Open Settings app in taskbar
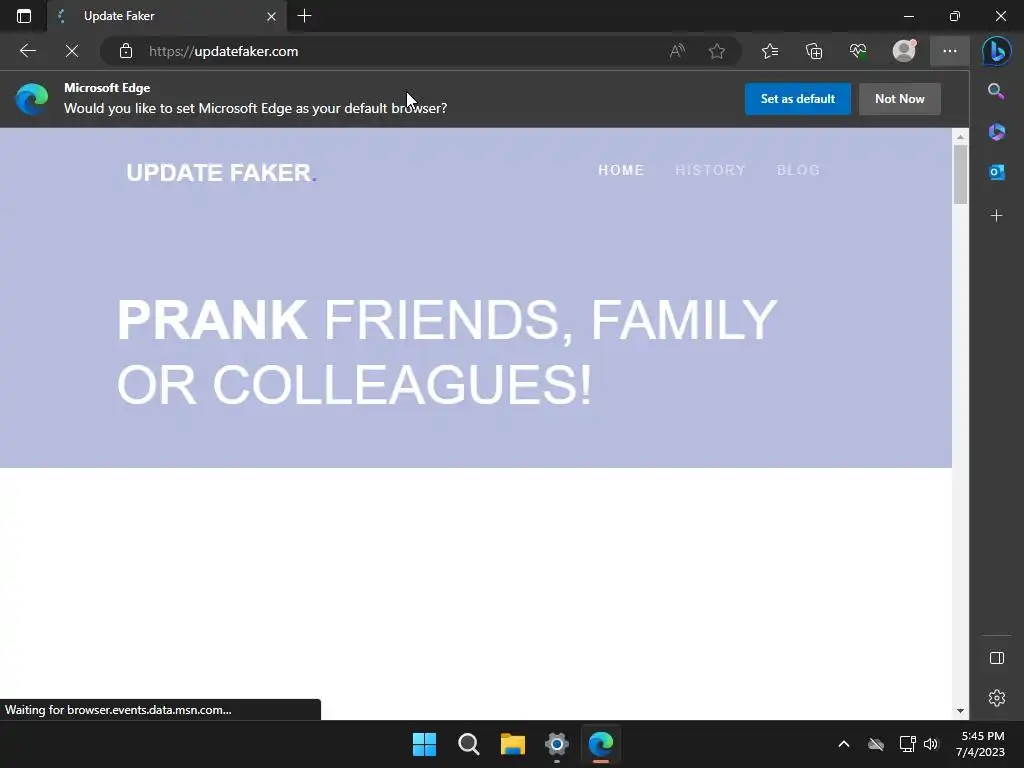1024x768 pixels. 556,744
